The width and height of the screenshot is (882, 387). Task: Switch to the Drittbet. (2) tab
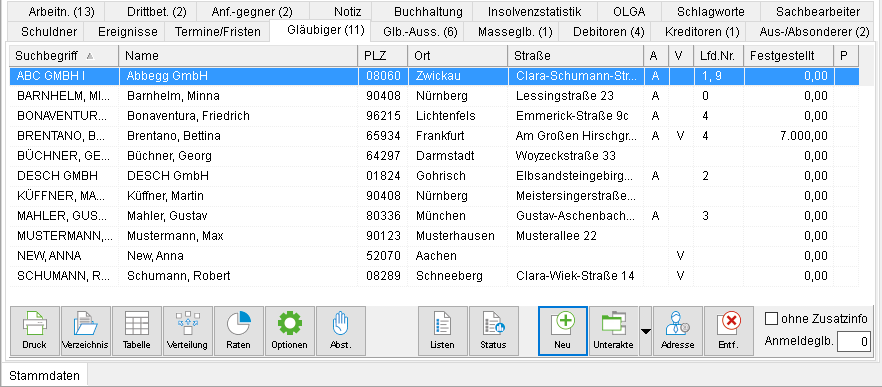[x=151, y=11]
